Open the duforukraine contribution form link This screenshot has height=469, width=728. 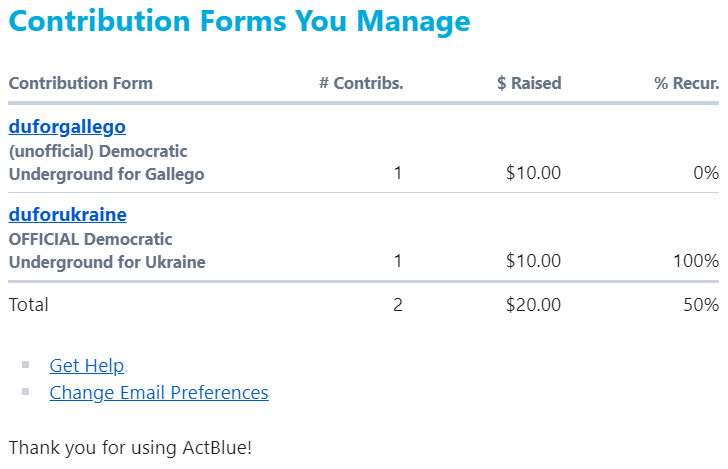click(x=67, y=215)
